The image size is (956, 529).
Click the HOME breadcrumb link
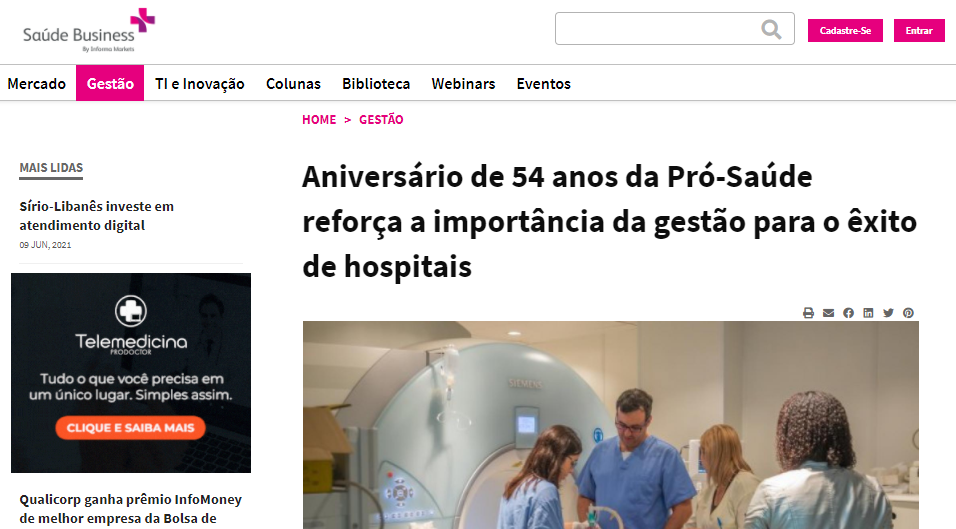[319, 119]
